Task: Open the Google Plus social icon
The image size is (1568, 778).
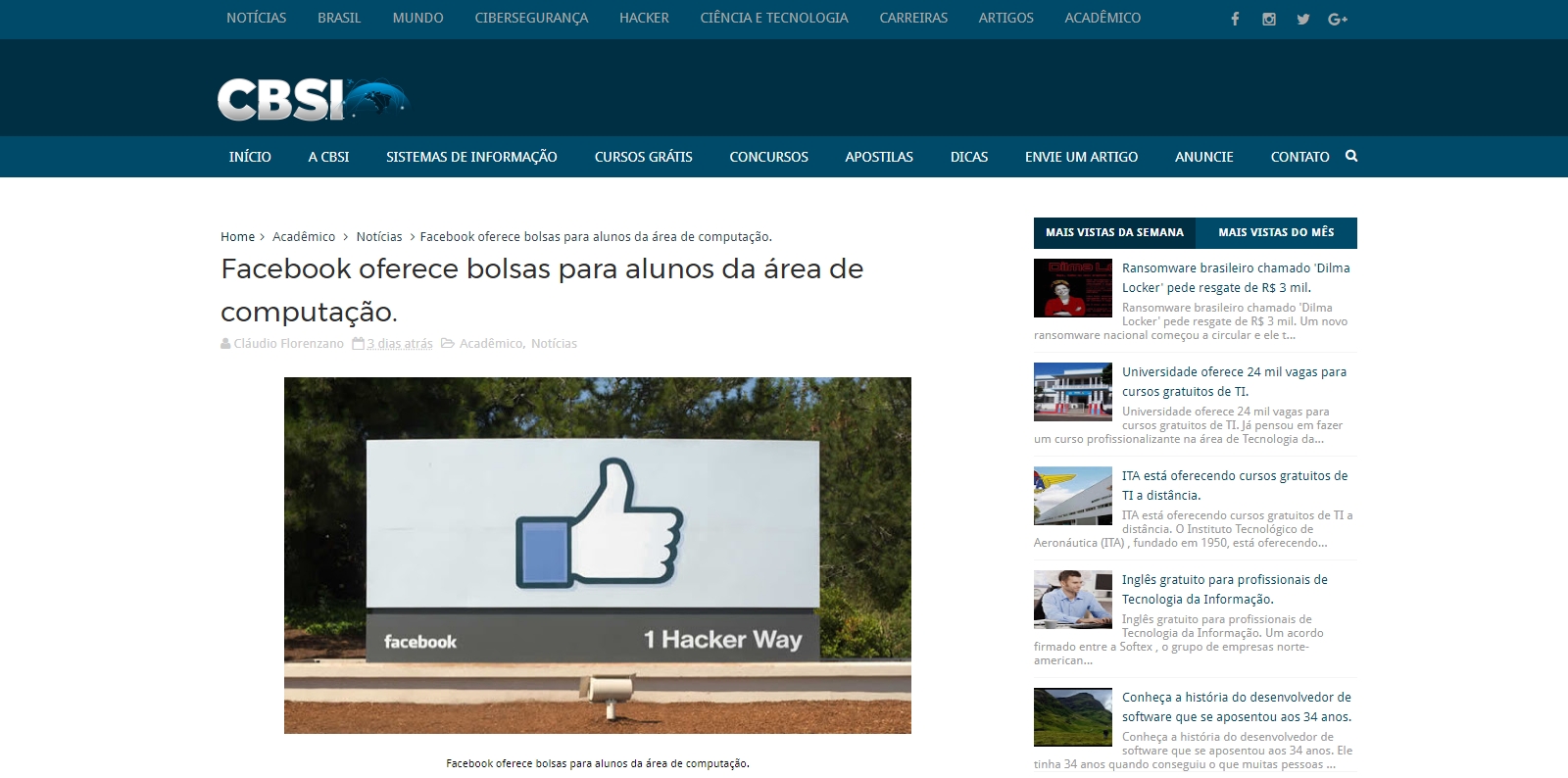Action: (x=1338, y=19)
